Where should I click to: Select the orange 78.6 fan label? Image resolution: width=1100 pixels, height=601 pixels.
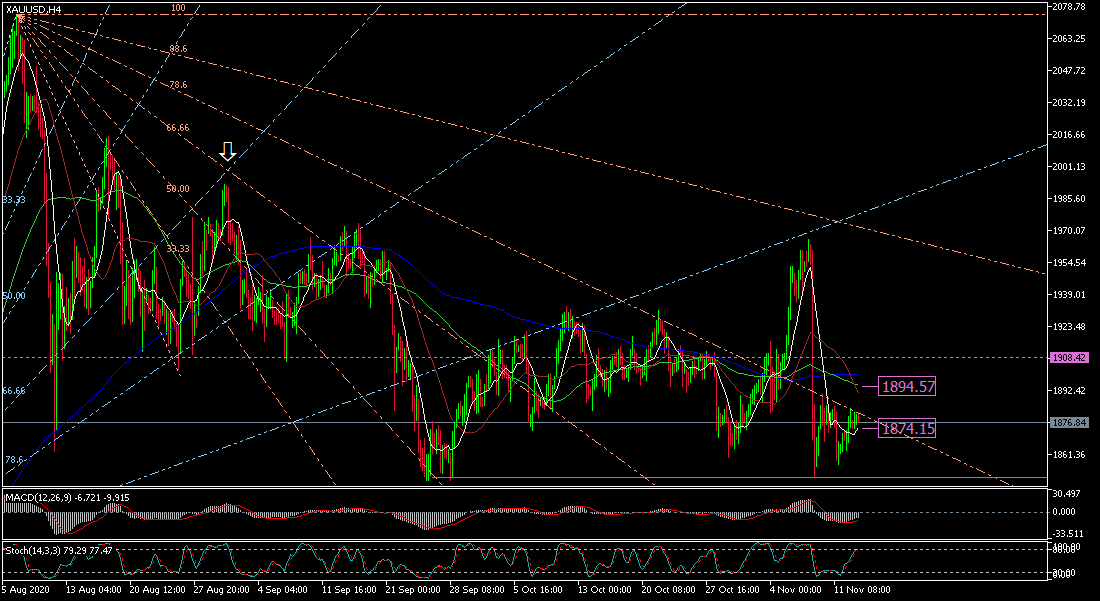tap(178, 86)
